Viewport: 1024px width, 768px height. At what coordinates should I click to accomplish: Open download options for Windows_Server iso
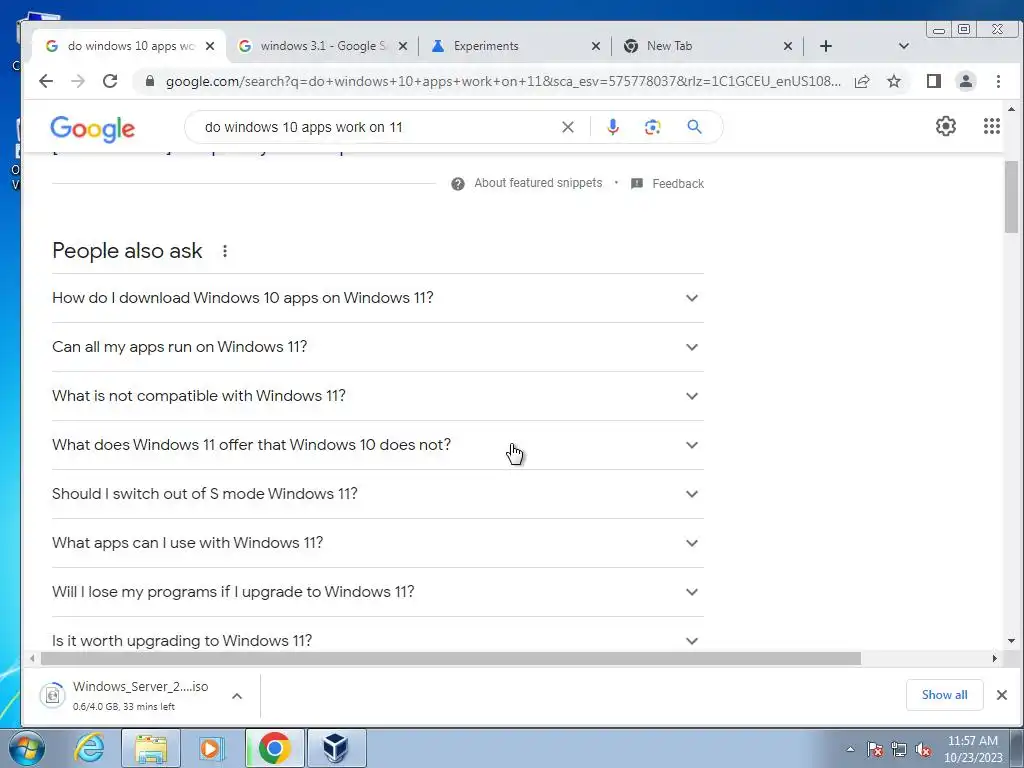(237, 696)
